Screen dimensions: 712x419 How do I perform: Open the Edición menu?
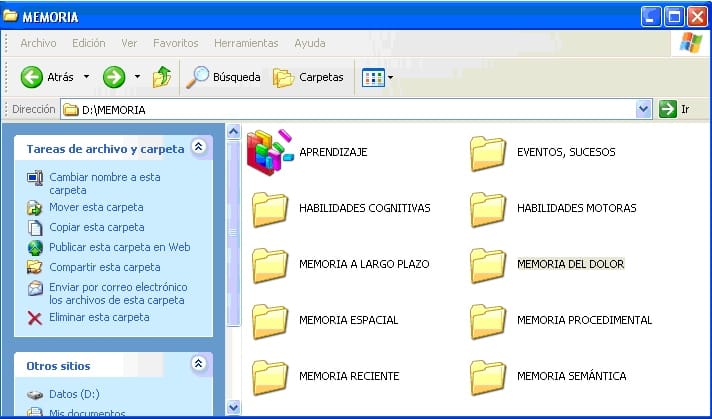(89, 43)
